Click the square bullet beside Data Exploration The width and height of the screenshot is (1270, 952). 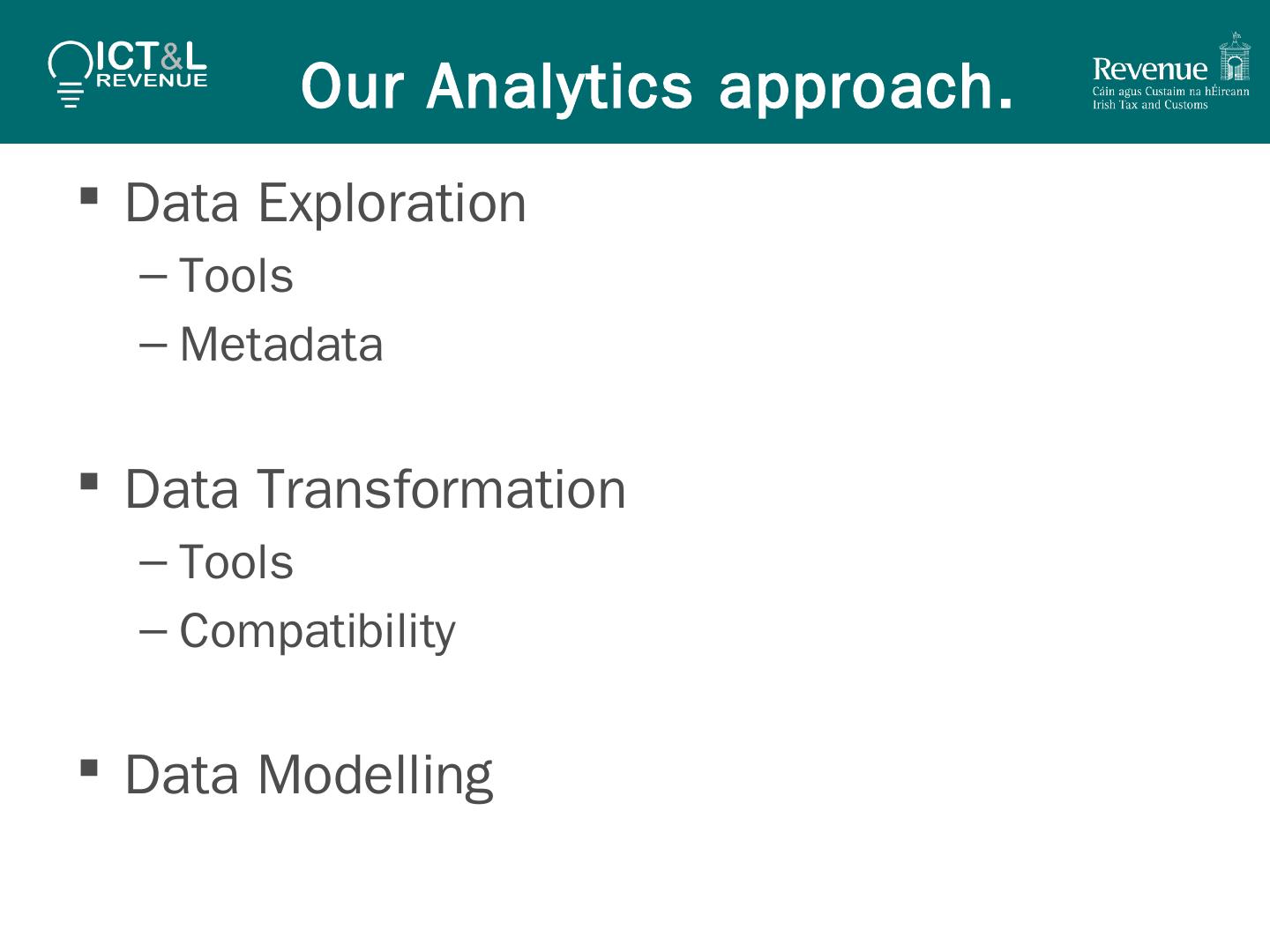click(x=89, y=195)
